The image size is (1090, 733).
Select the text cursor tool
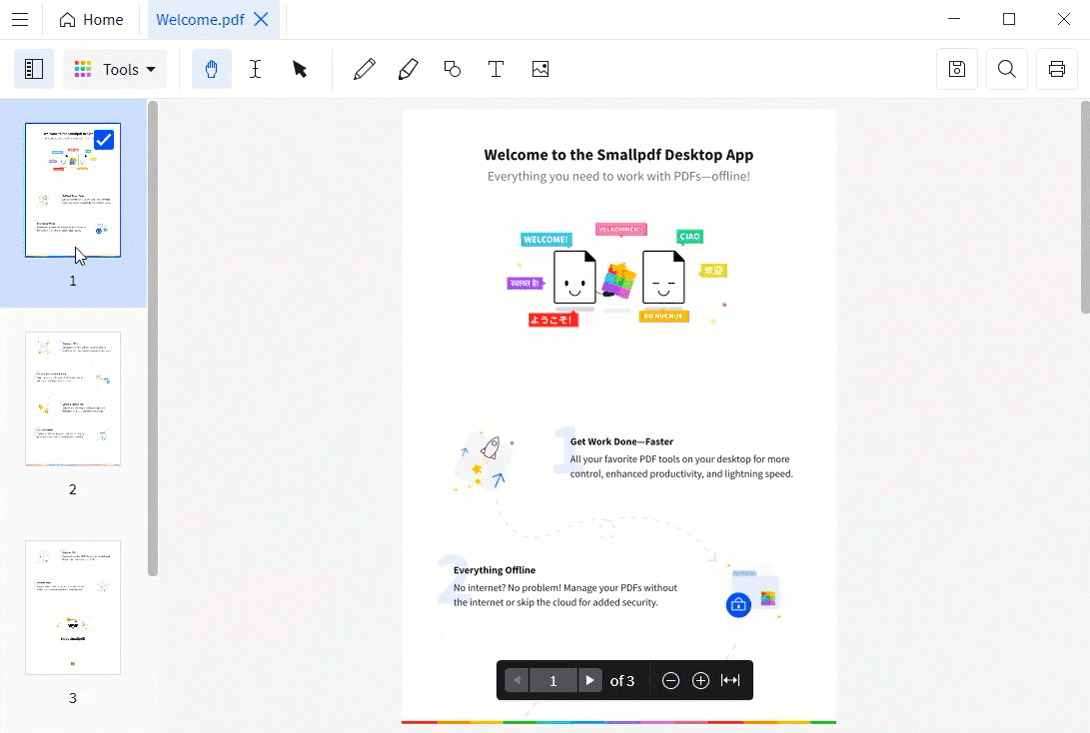tap(255, 69)
